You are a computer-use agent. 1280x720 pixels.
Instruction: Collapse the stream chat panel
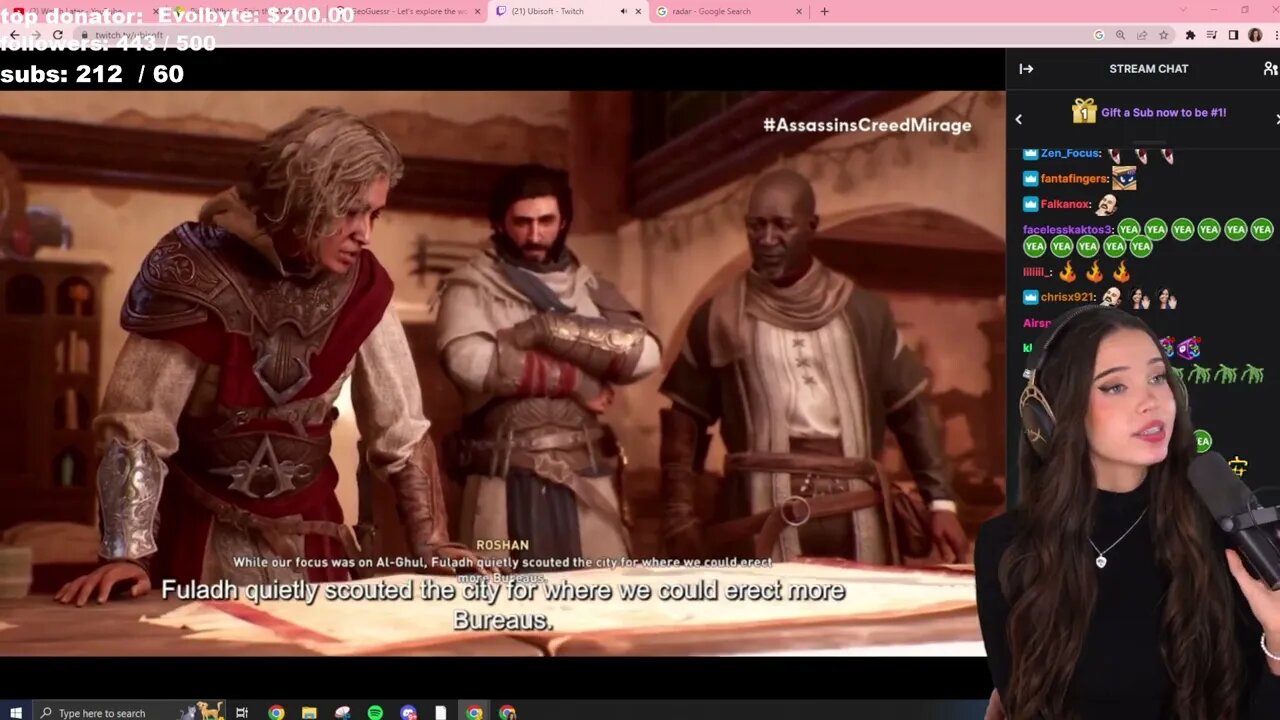pos(1026,69)
